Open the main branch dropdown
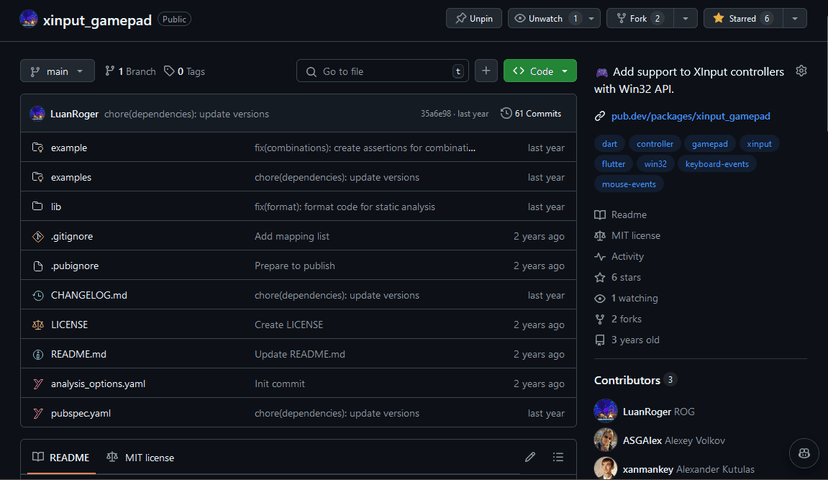The width and height of the screenshot is (828, 480). pos(58,71)
